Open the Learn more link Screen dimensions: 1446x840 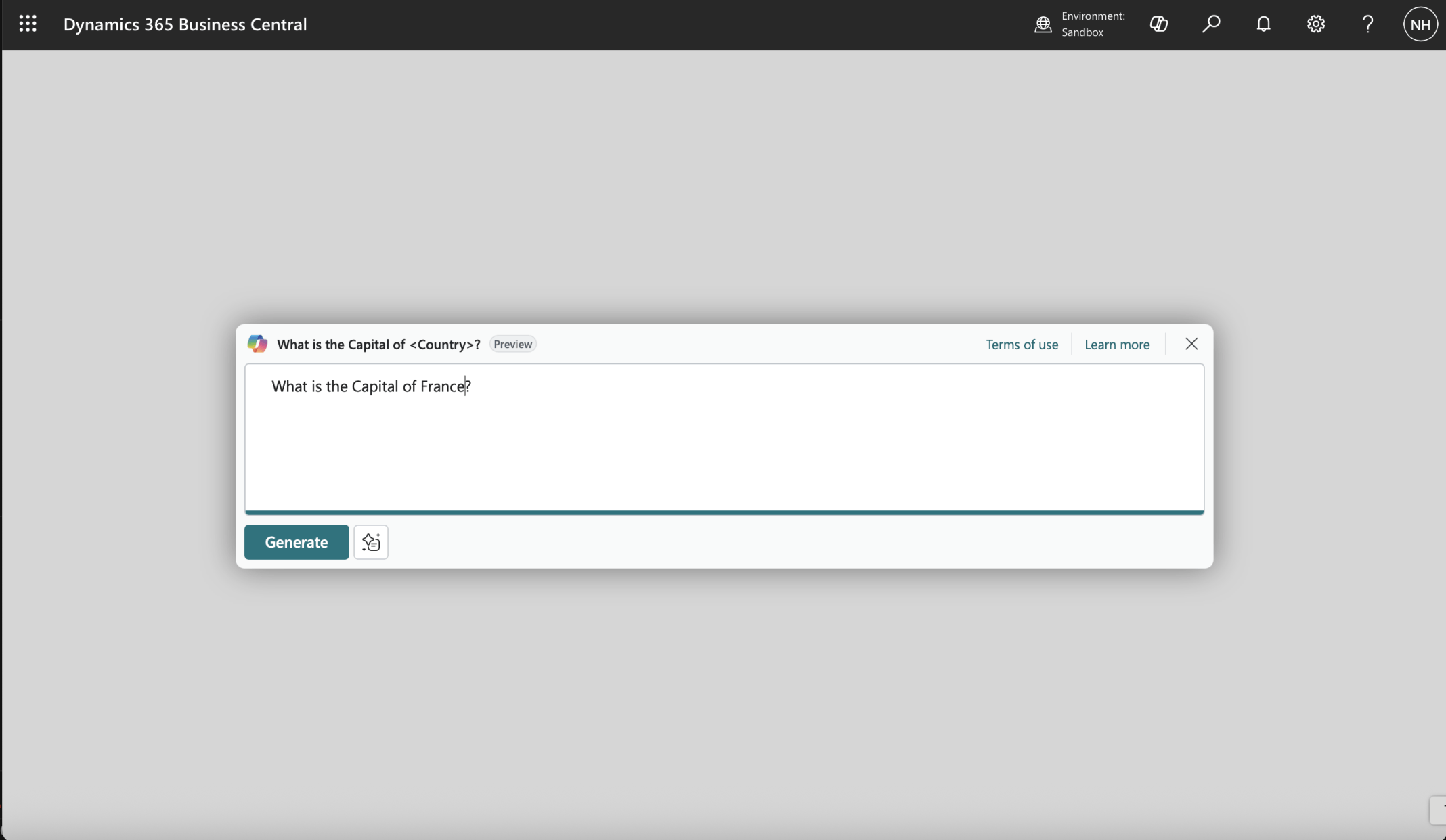(x=1116, y=345)
